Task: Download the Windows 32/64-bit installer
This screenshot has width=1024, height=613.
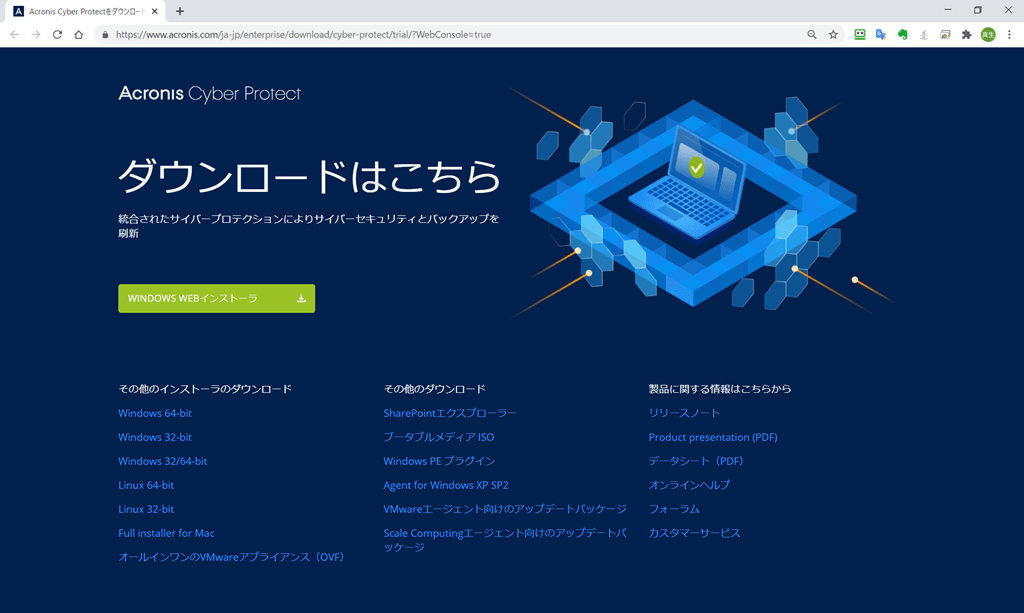Action: pos(163,461)
